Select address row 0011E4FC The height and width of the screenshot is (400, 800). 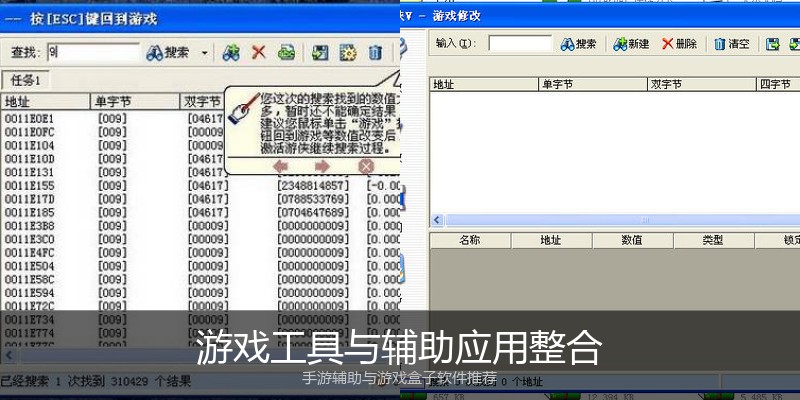pos(30,253)
